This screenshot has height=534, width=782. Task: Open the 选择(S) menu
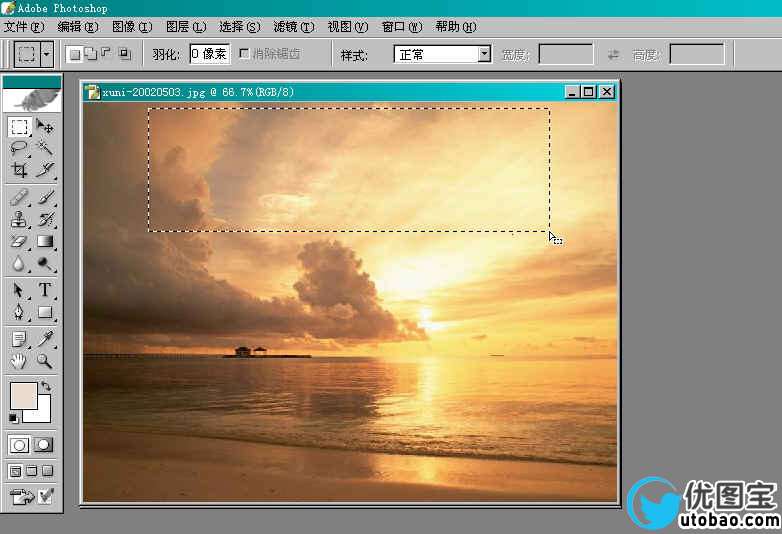click(240, 26)
